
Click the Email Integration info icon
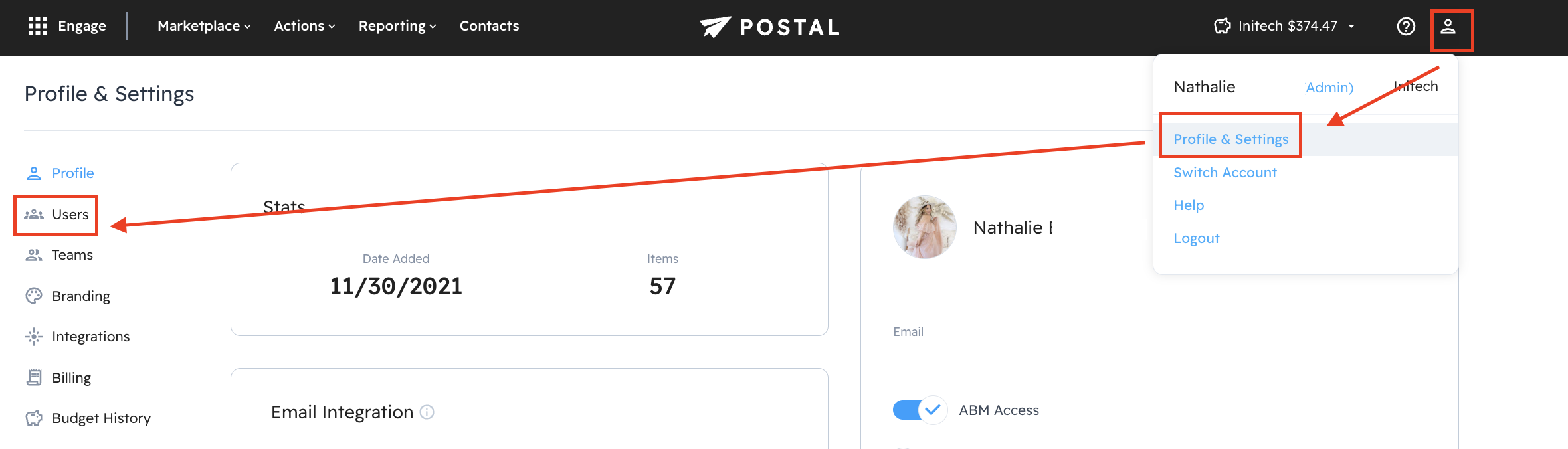pyautogui.click(x=427, y=412)
